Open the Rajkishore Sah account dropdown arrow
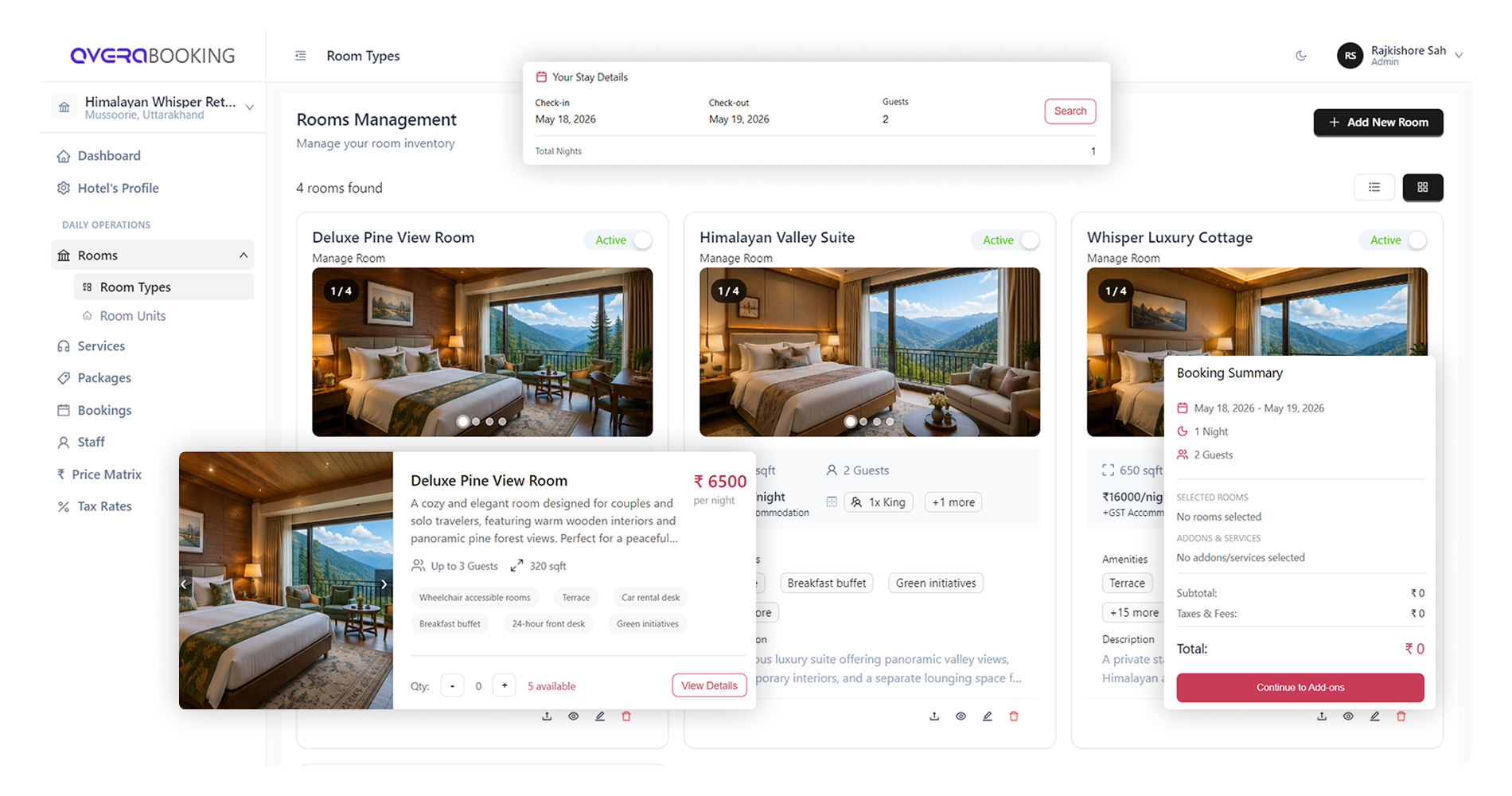 tap(1459, 56)
